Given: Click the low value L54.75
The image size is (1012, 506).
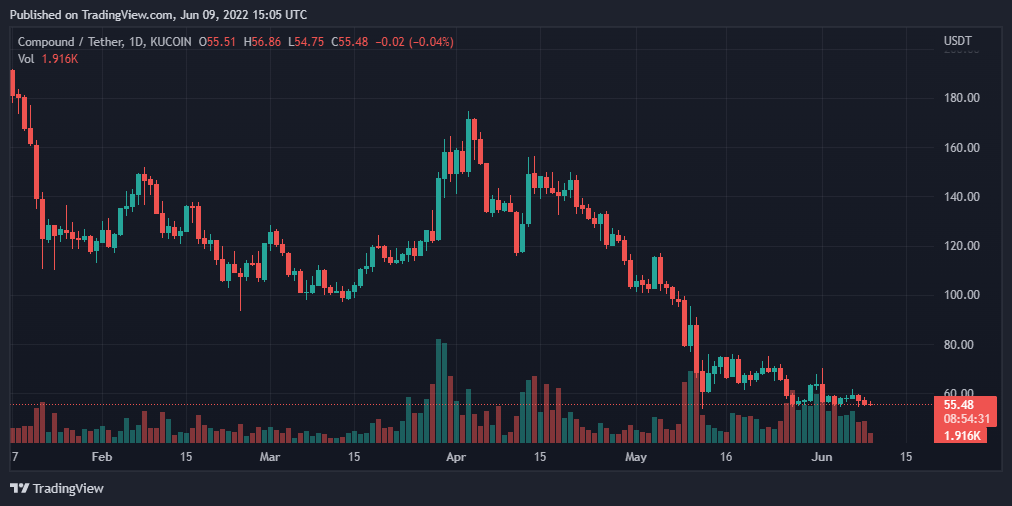Looking at the screenshot, I should tap(307, 42).
